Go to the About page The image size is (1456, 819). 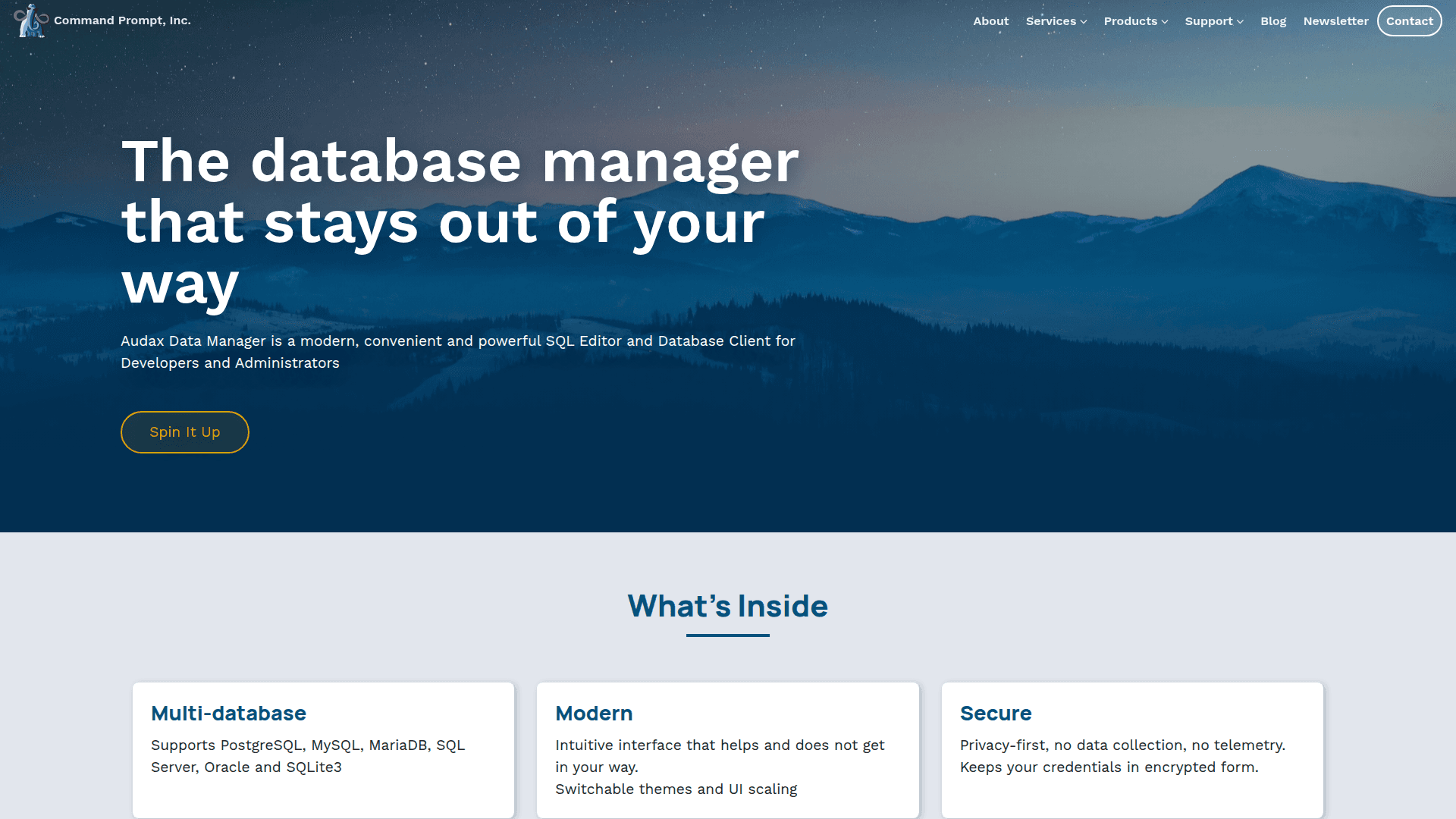pyautogui.click(x=990, y=21)
